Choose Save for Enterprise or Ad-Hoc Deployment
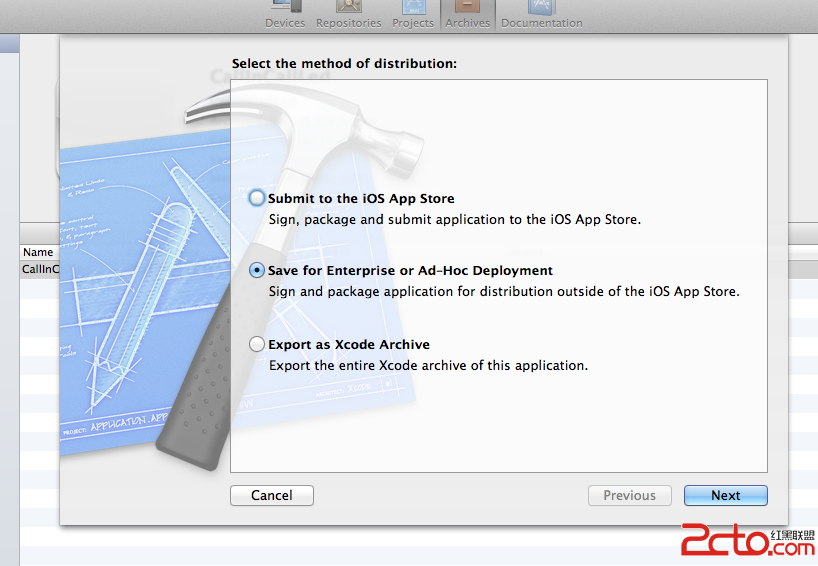818x566 pixels. [x=258, y=270]
